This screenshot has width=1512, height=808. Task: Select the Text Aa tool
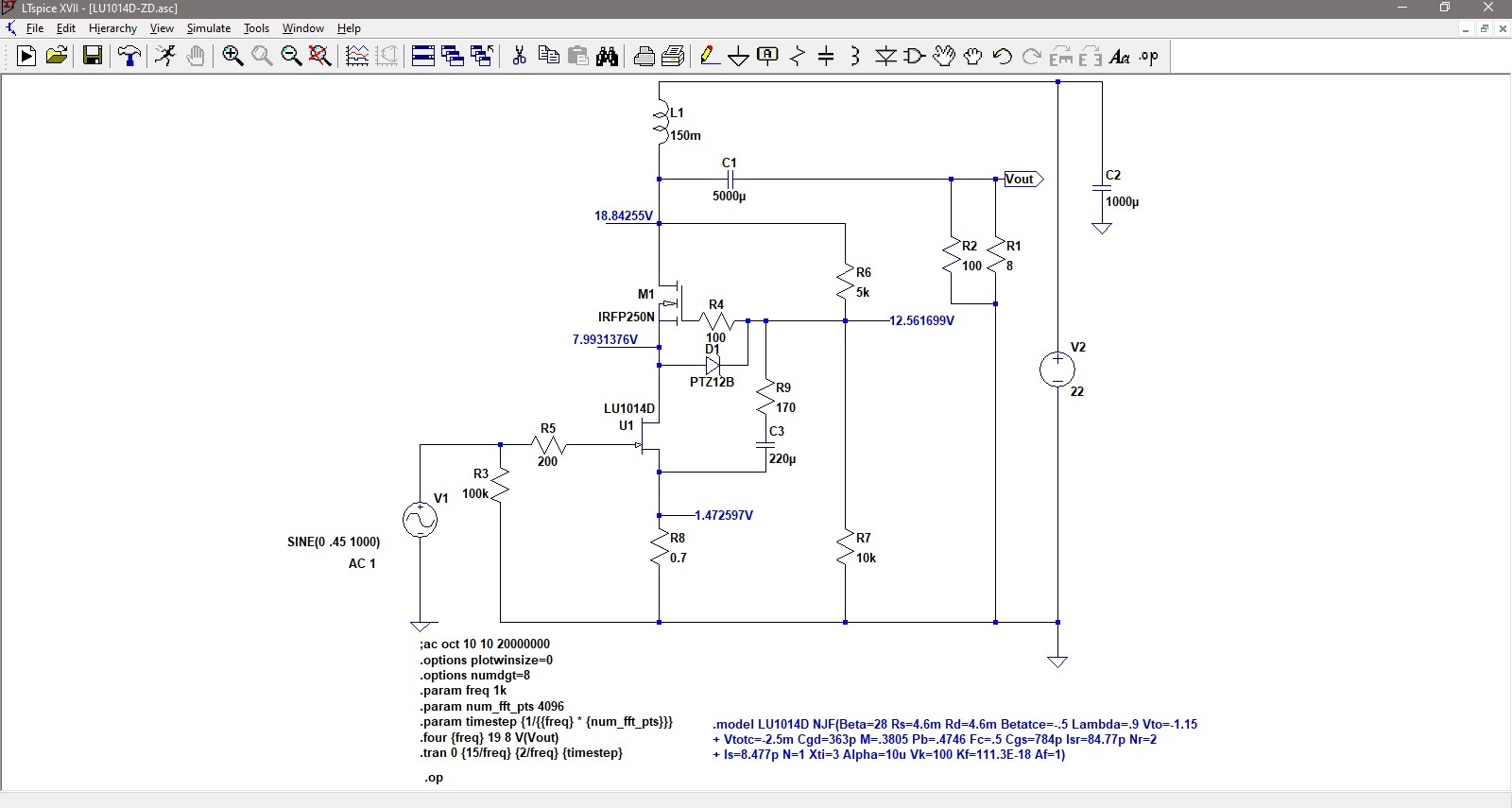[x=1120, y=57]
